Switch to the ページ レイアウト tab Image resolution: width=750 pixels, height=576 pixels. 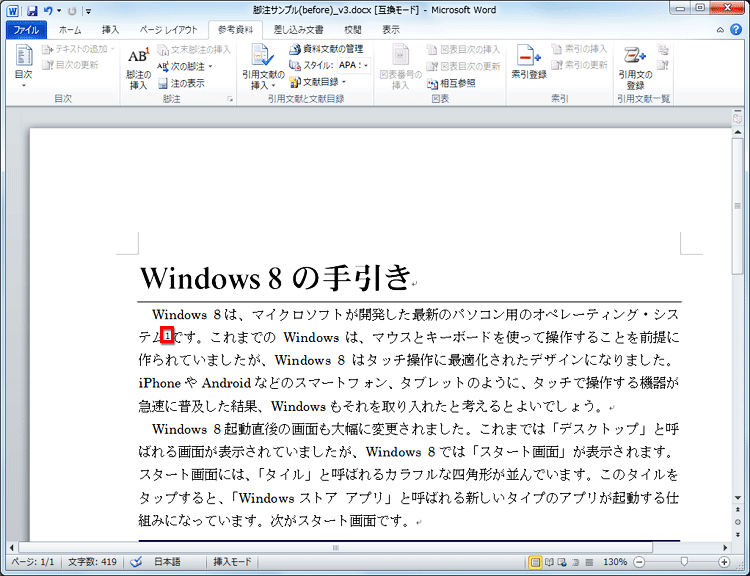[168, 30]
